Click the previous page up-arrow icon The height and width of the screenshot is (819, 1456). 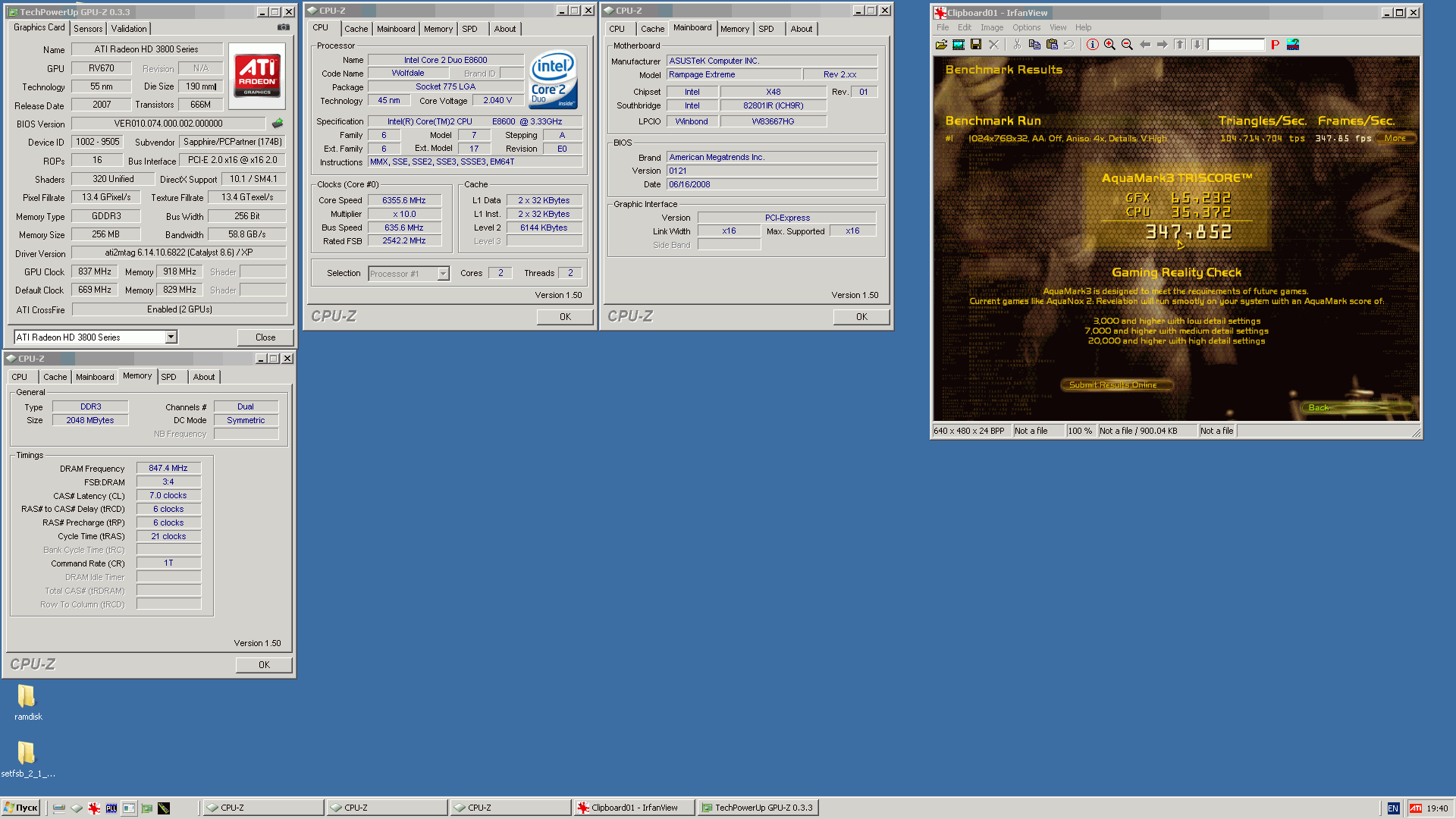(x=1180, y=45)
